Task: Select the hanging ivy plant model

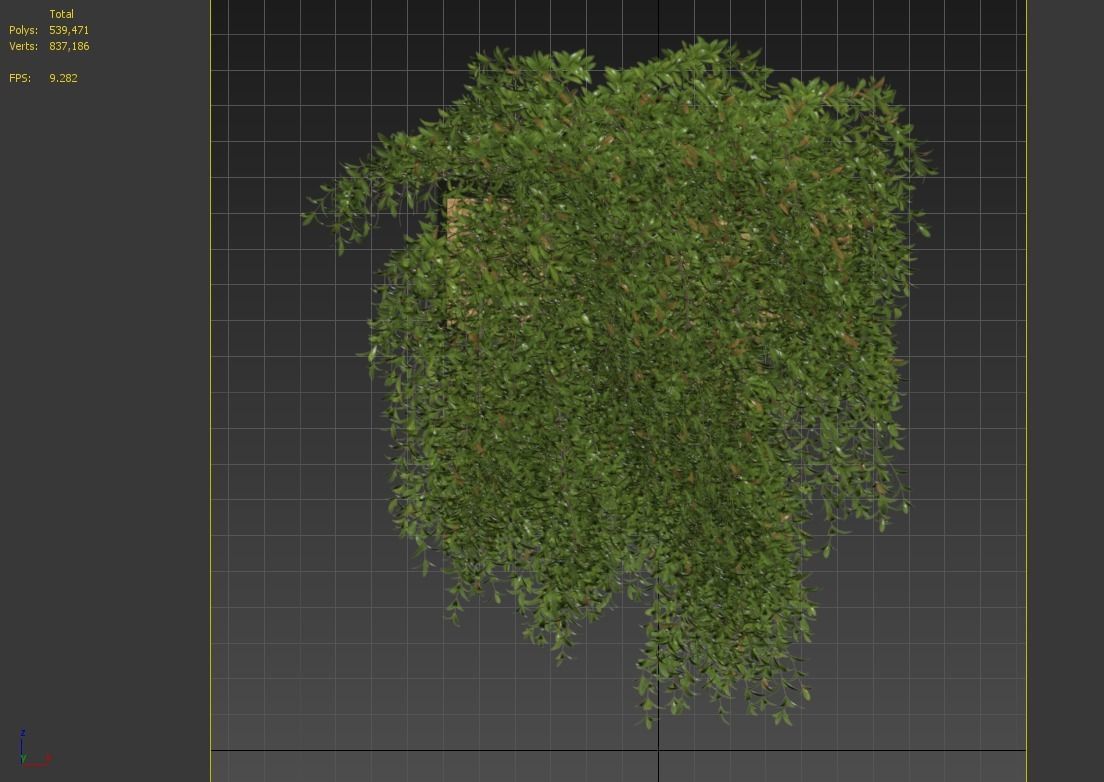Action: (x=620, y=380)
